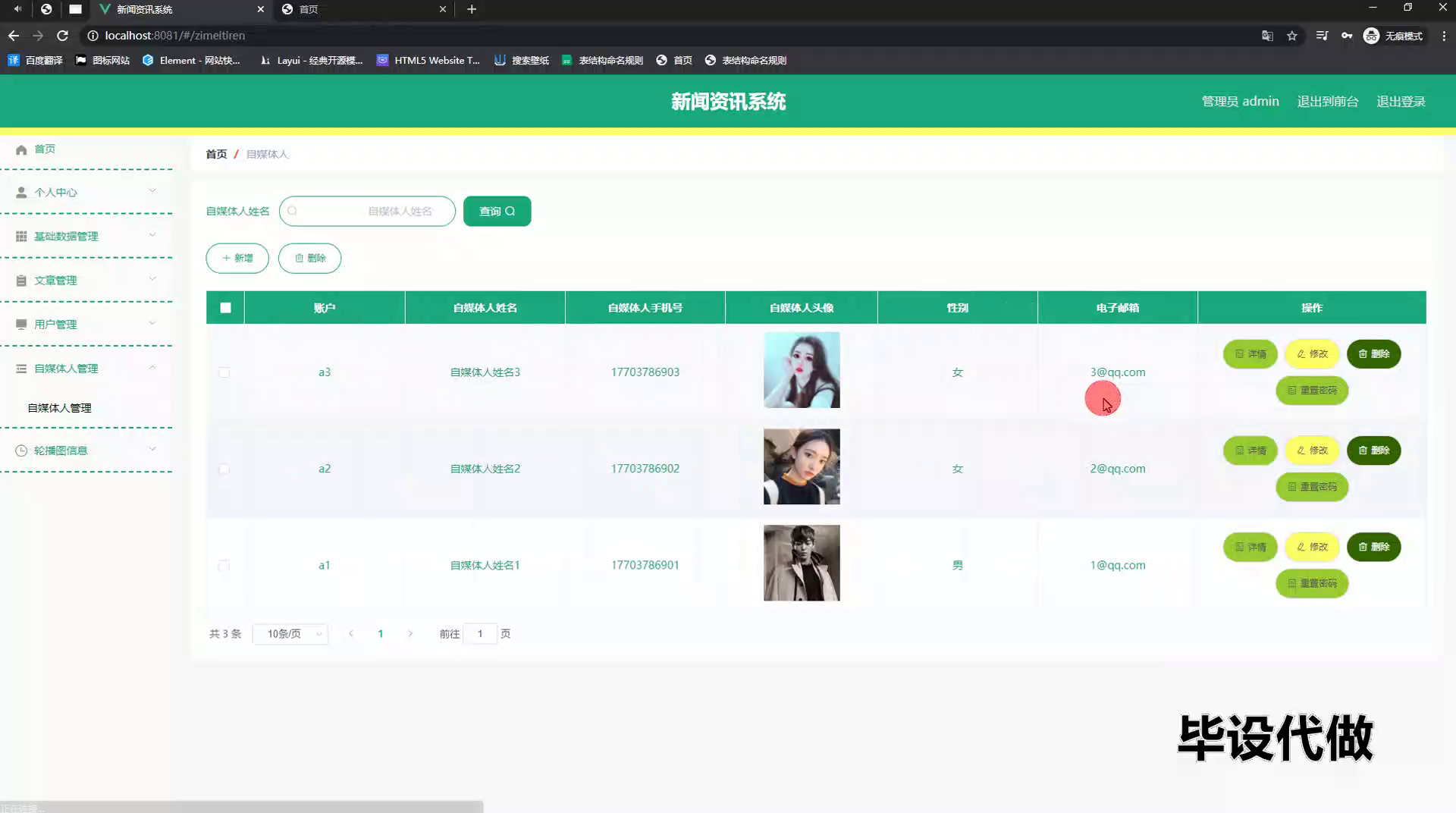
Task: Check the checkbox for row a2
Action: (224, 469)
